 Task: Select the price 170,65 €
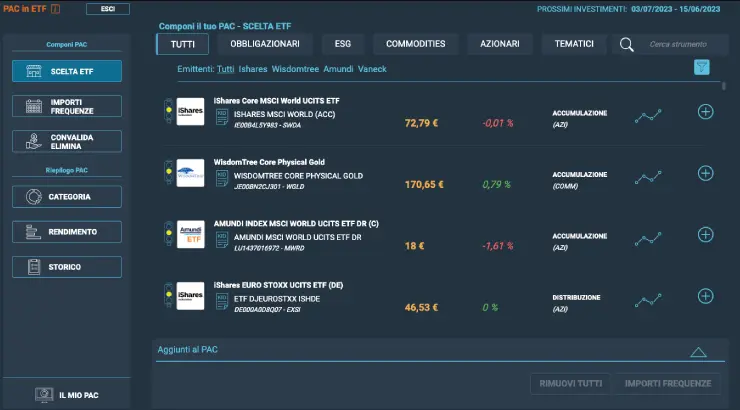pos(424,184)
